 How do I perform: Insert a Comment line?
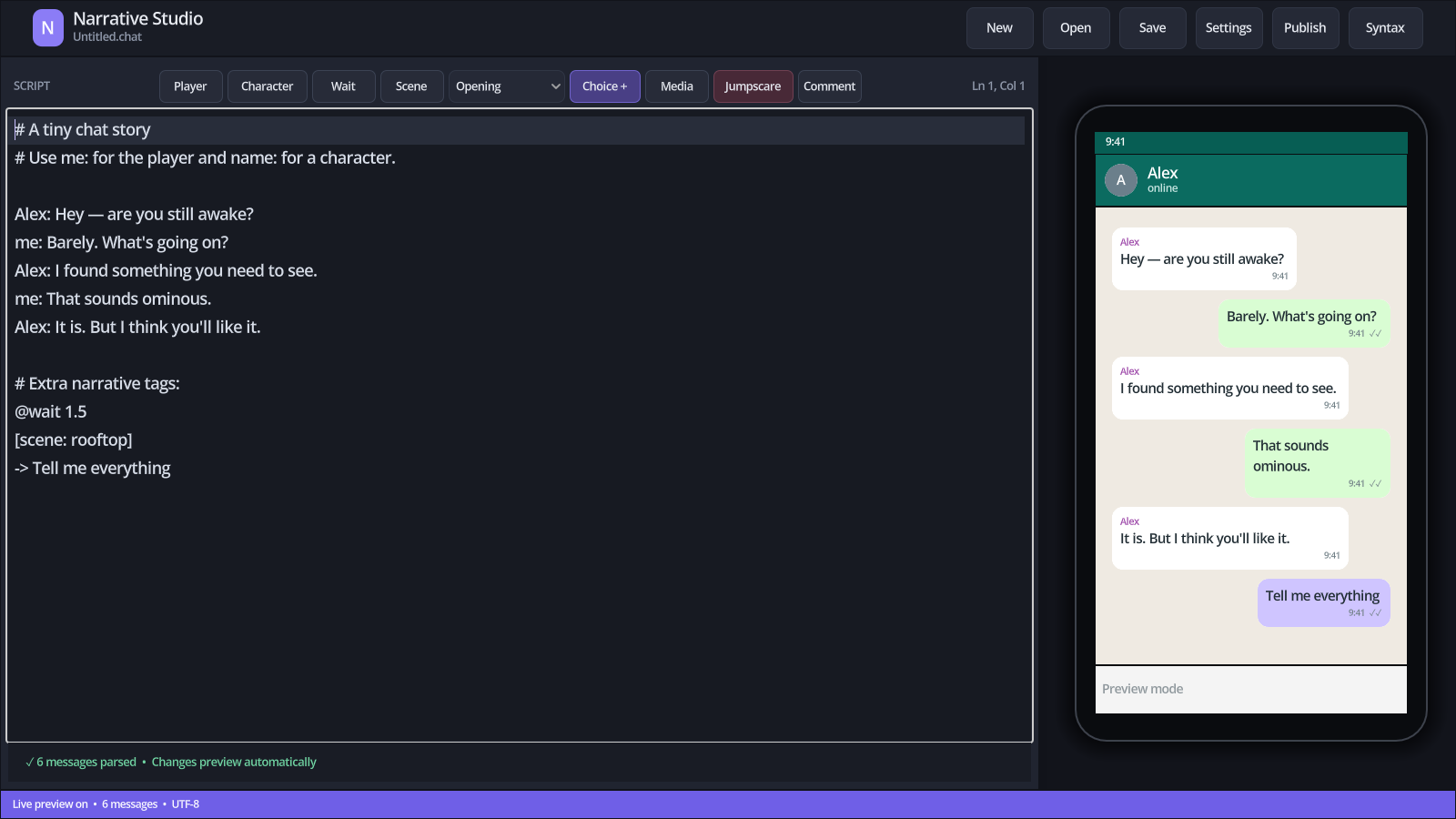[x=829, y=86]
